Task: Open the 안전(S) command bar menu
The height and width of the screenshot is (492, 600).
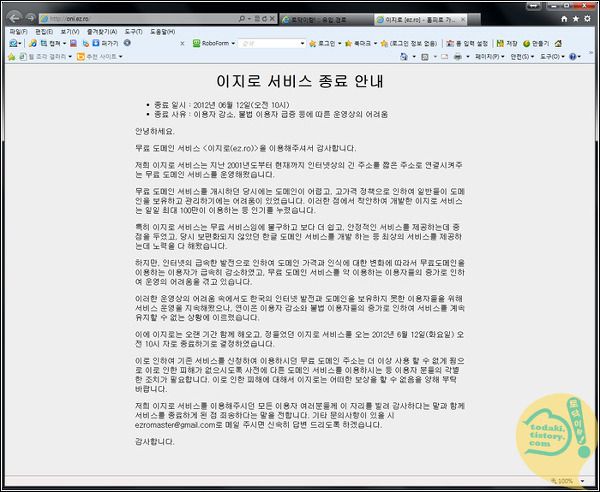Action: pyautogui.click(x=522, y=57)
